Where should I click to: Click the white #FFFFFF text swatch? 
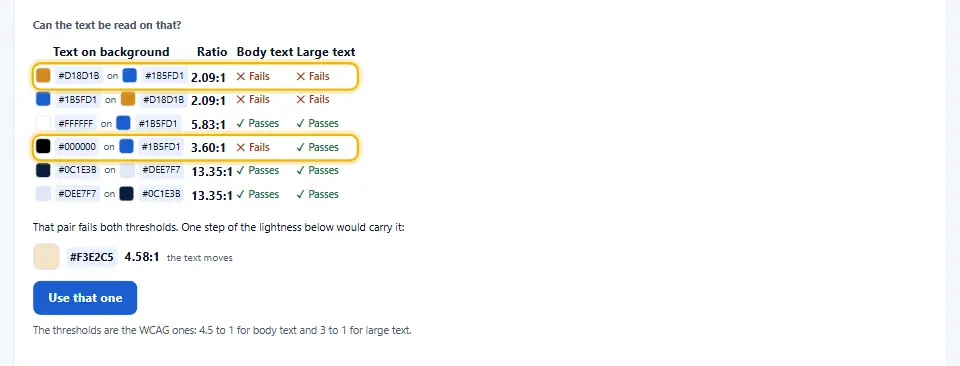[x=43, y=122]
